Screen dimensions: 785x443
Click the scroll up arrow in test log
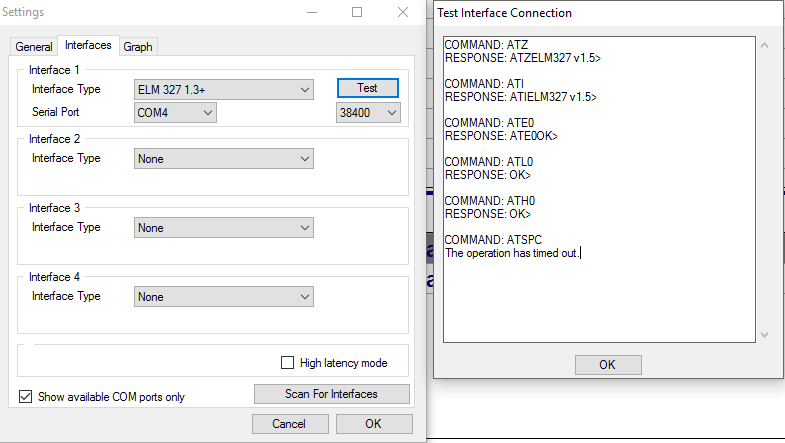coord(765,47)
